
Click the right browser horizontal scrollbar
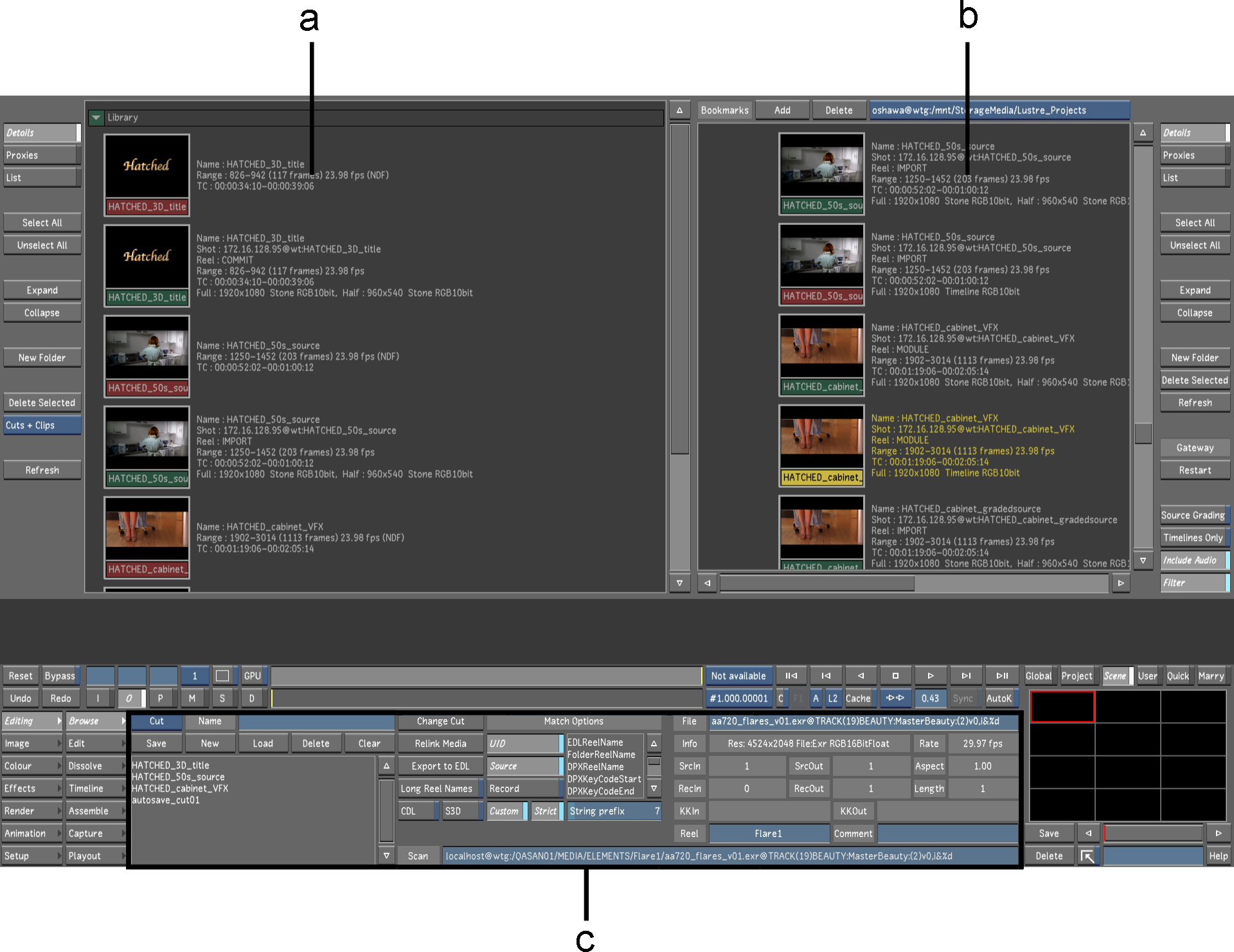pos(817,584)
